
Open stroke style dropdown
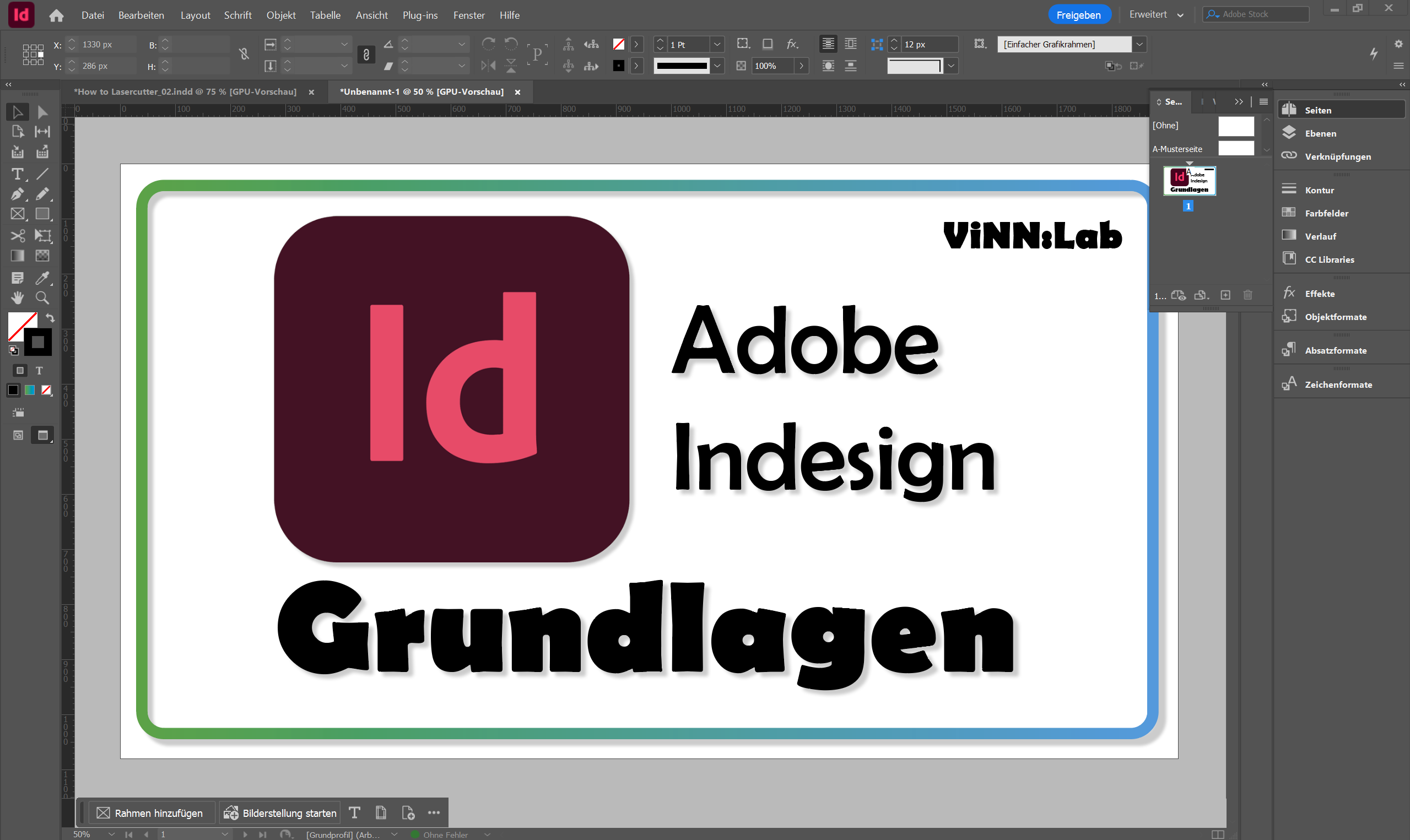point(717,66)
